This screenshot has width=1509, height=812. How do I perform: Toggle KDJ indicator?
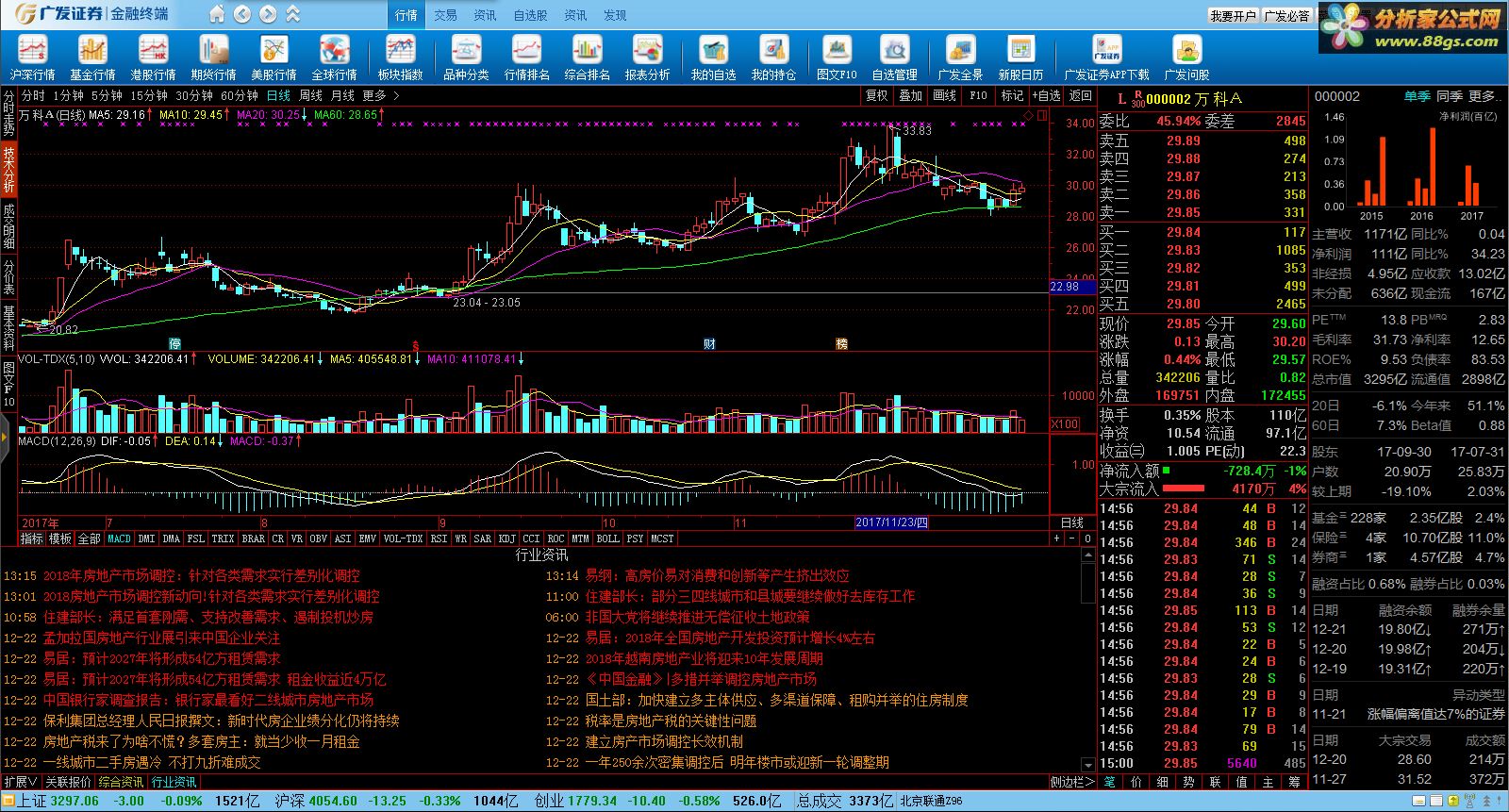(x=506, y=539)
